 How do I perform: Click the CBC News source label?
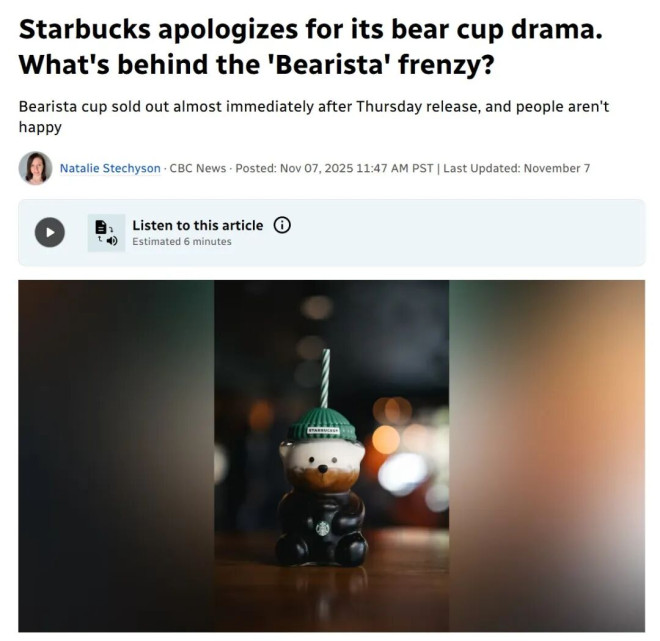[x=198, y=168]
